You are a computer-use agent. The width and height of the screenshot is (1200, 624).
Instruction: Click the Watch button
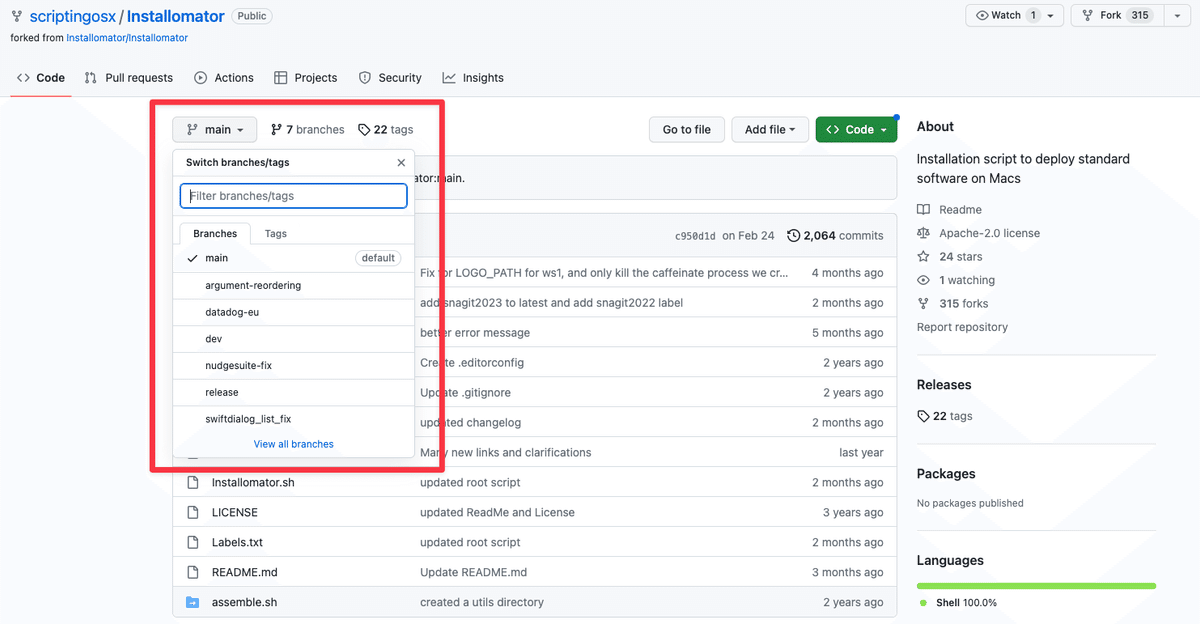(1003, 15)
